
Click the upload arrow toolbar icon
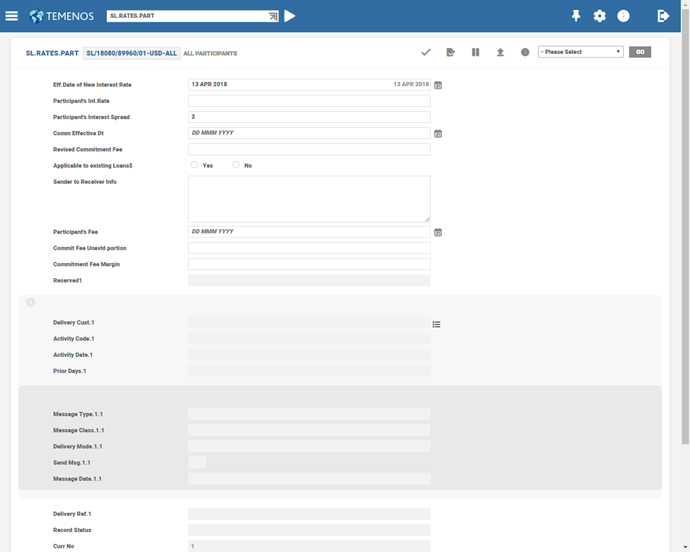[500, 52]
